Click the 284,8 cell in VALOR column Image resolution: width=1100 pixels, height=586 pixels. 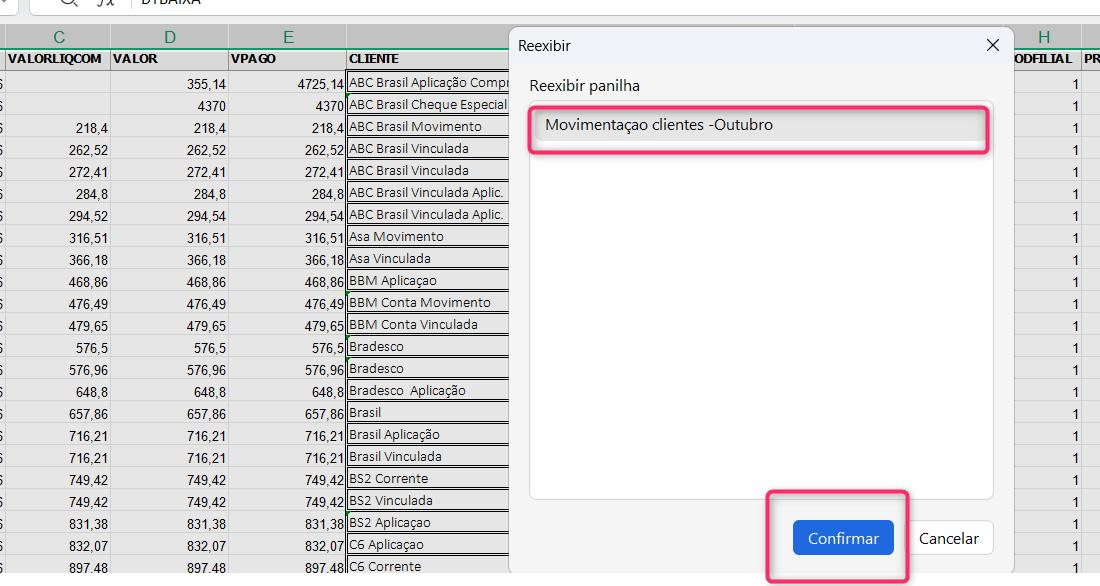pyautogui.click(x=170, y=194)
